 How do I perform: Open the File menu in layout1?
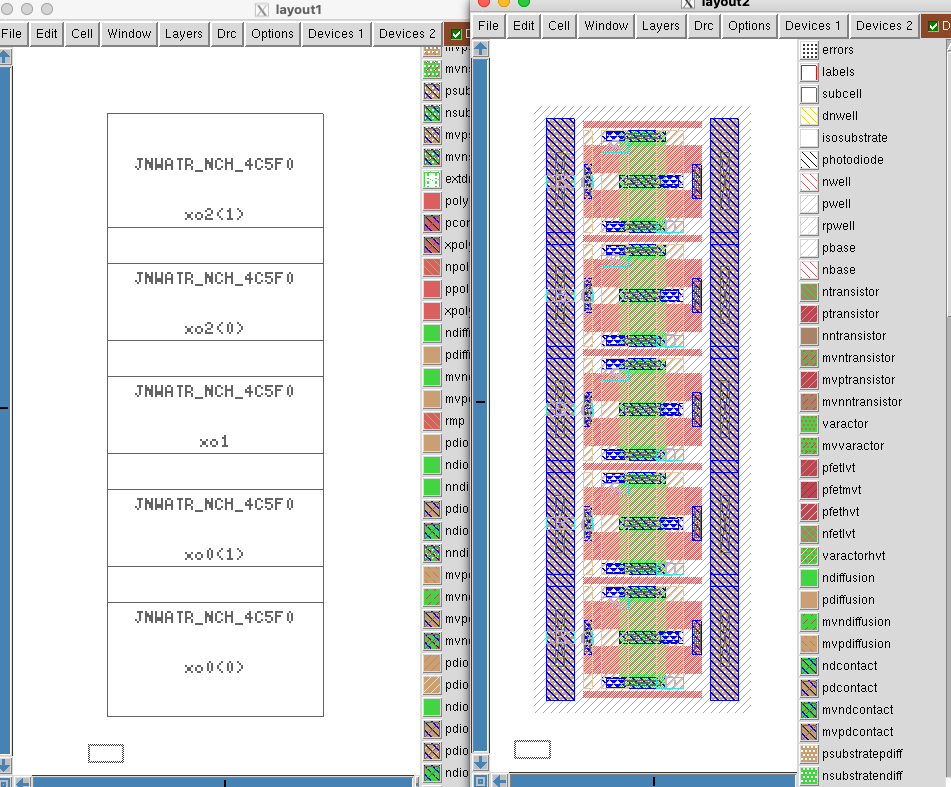click(x=12, y=34)
